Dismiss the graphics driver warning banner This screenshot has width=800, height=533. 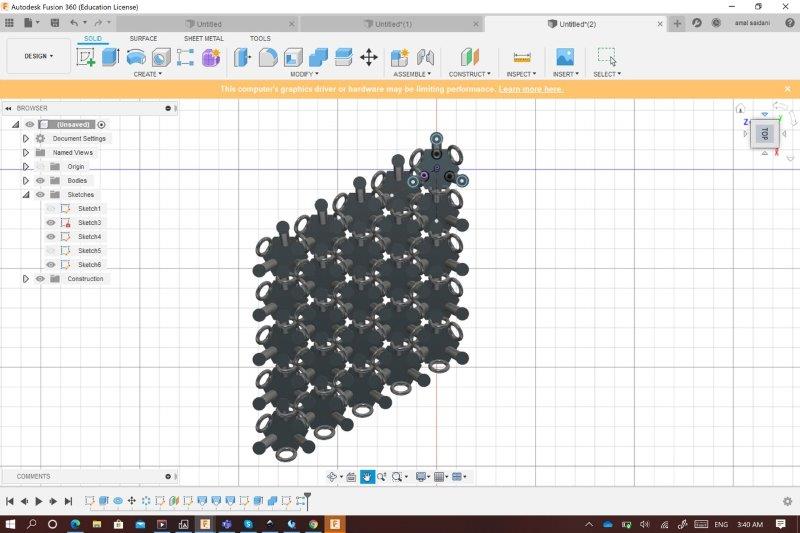click(787, 89)
